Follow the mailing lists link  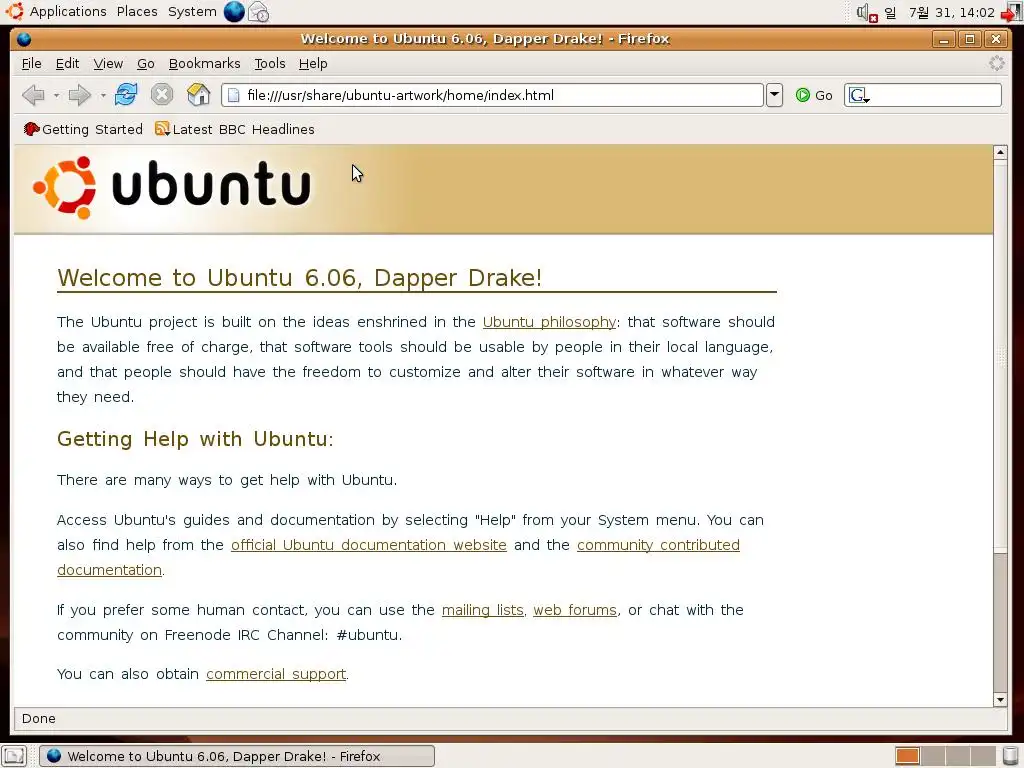pos(483,610)
